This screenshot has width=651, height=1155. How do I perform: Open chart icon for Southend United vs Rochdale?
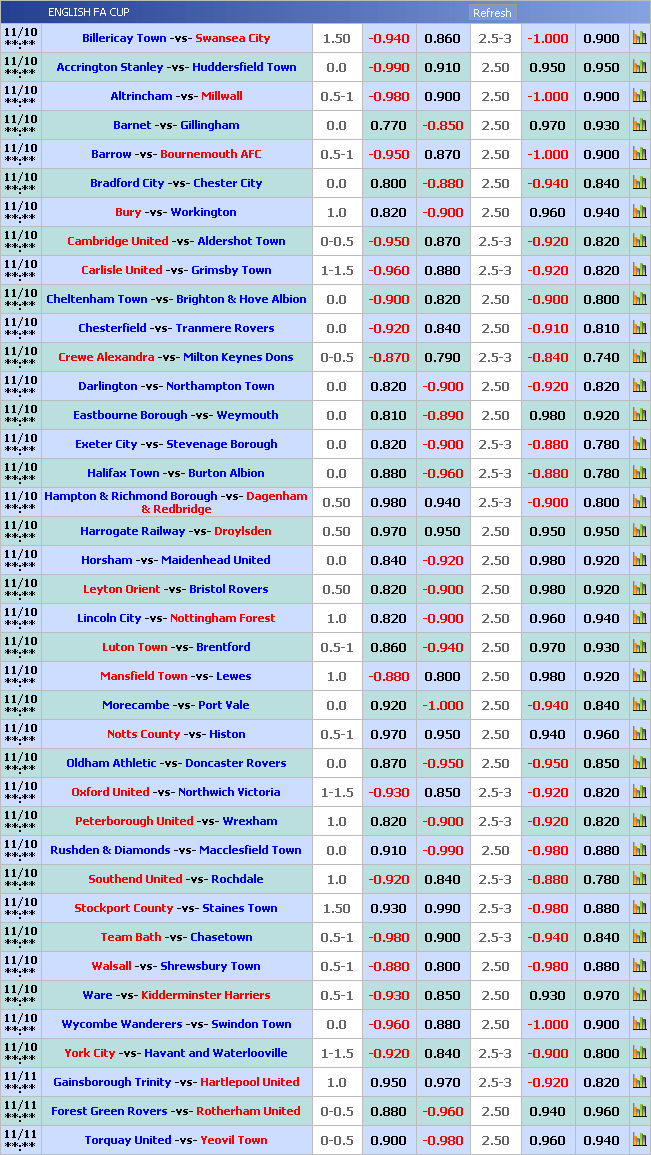tap(639, 879)
